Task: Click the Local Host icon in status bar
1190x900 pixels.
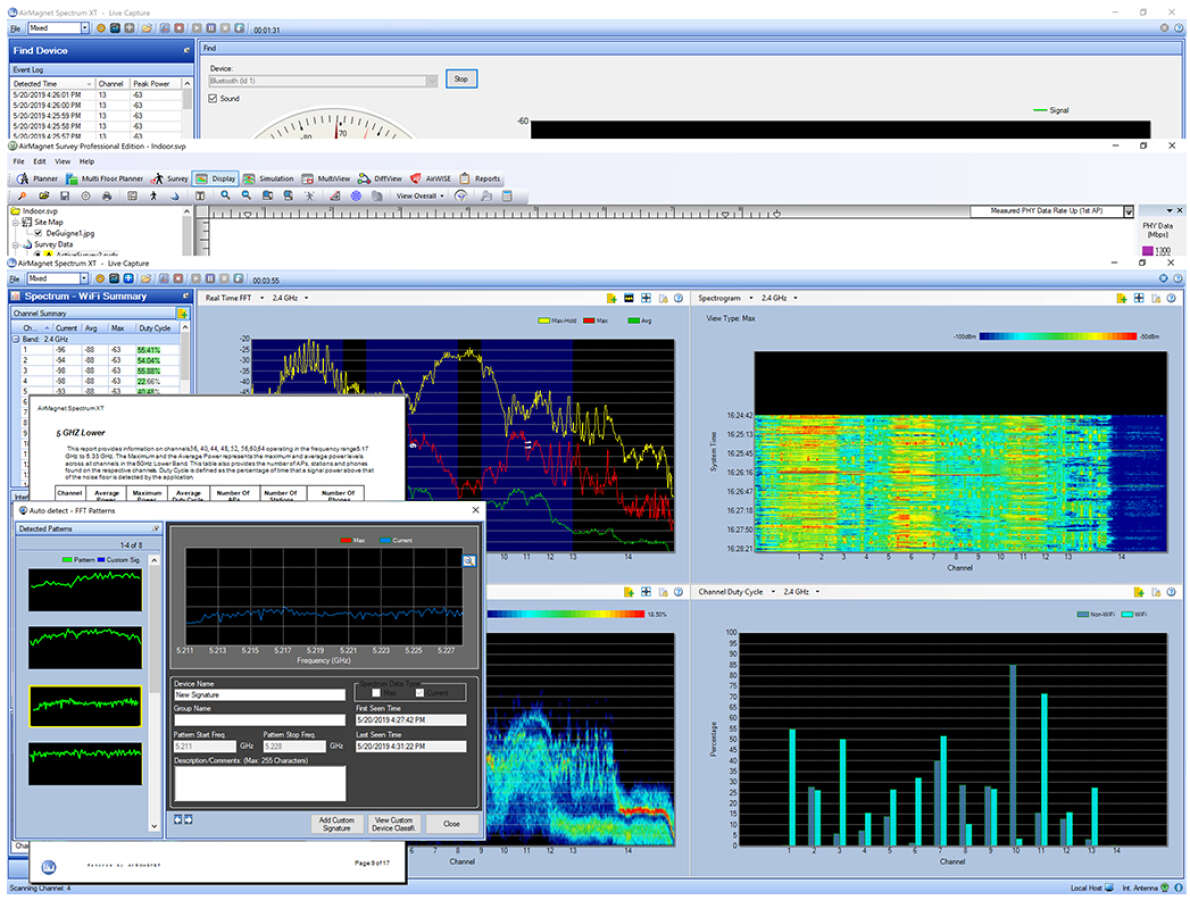Action: click(x=1109, y=888)
